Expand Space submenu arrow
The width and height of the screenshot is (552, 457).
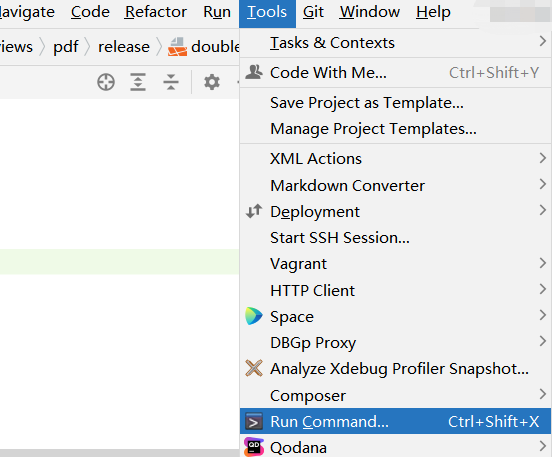pyautogui.click(x=542, y=315)
